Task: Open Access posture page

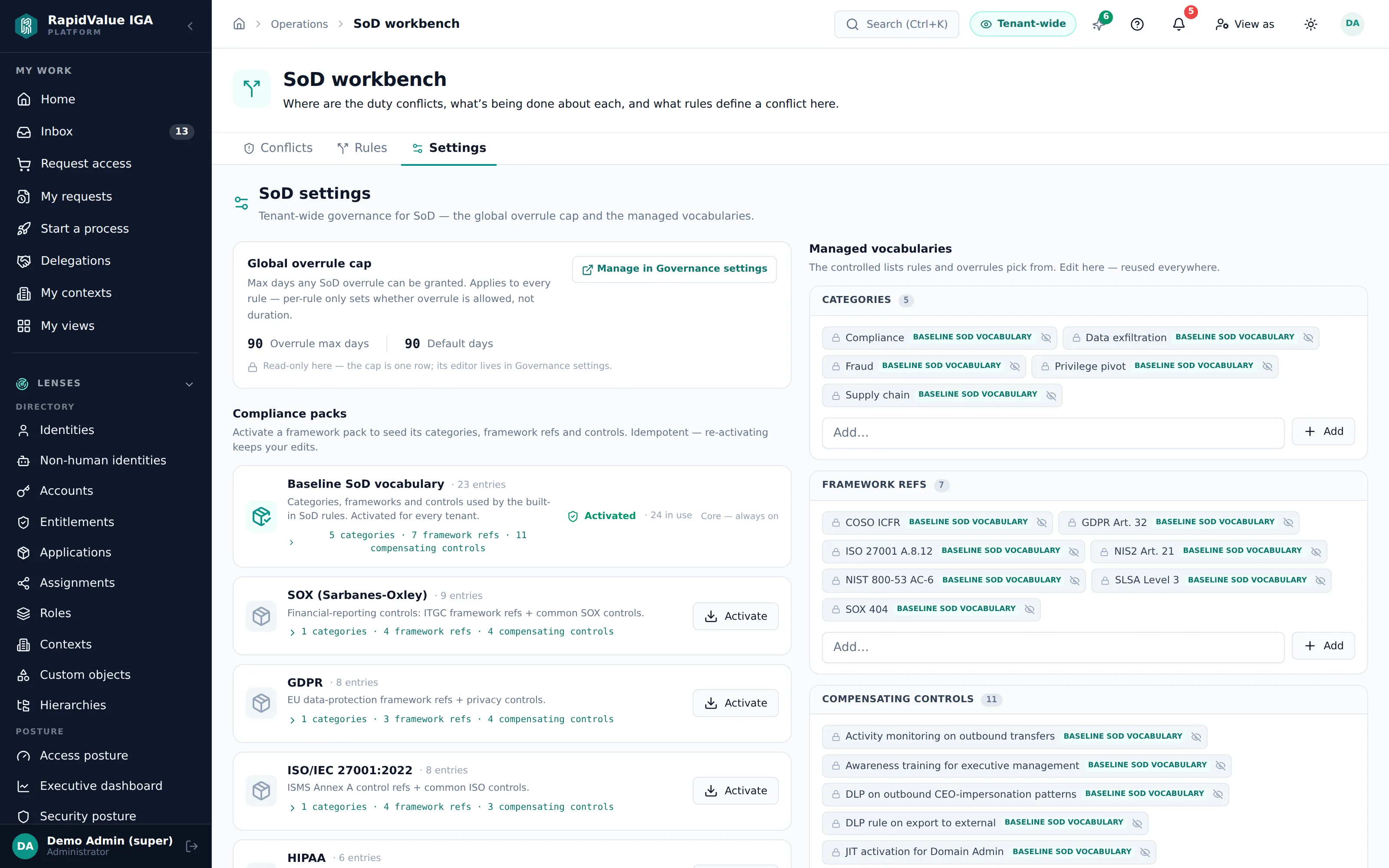Action: click(105, 756)
